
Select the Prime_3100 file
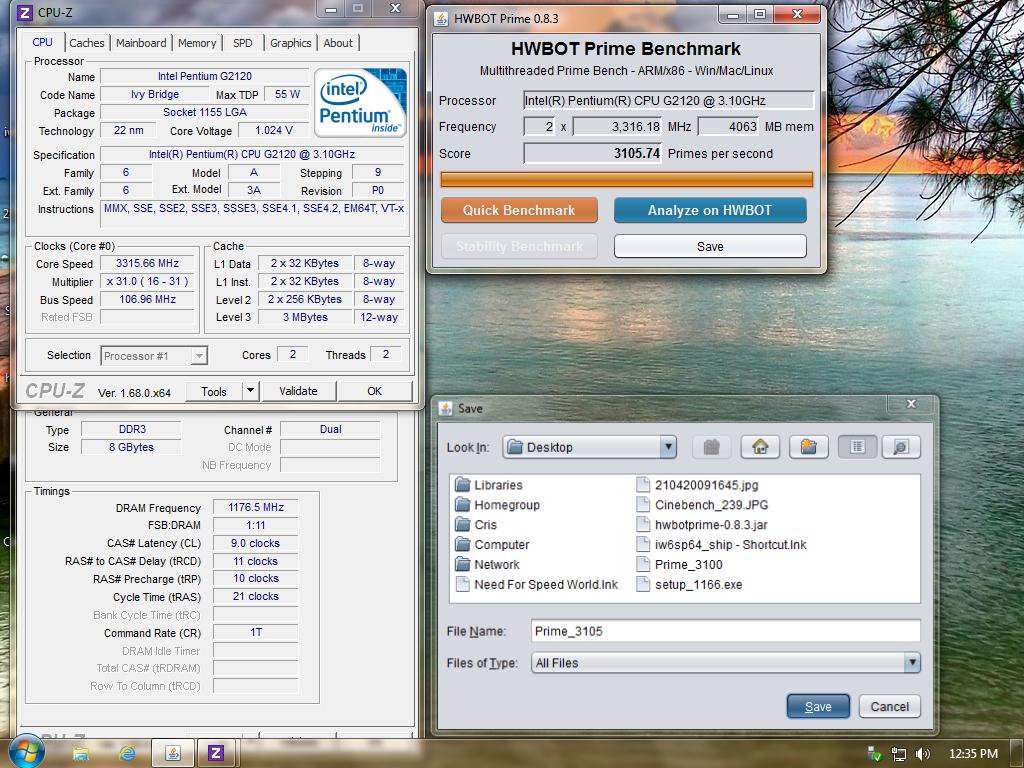[680, 564]
